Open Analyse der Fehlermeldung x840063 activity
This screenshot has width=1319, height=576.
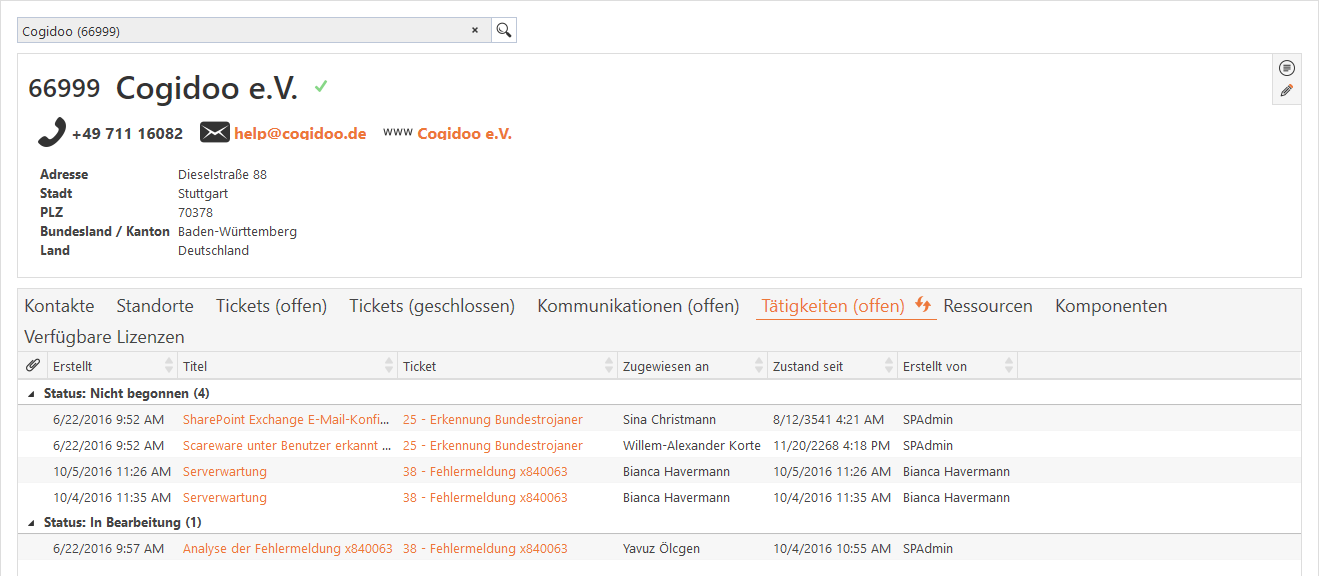click(x=288, y=549)
